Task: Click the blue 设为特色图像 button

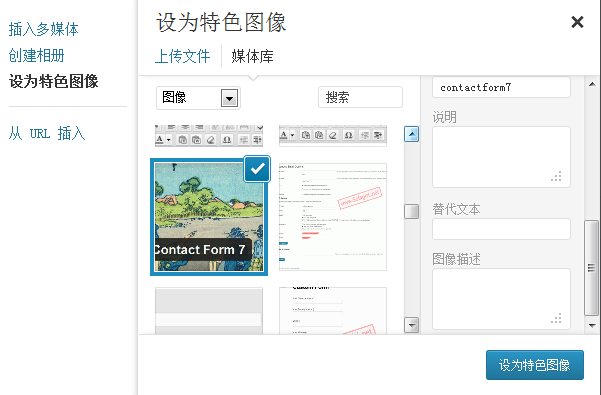Action: (535, 365)
